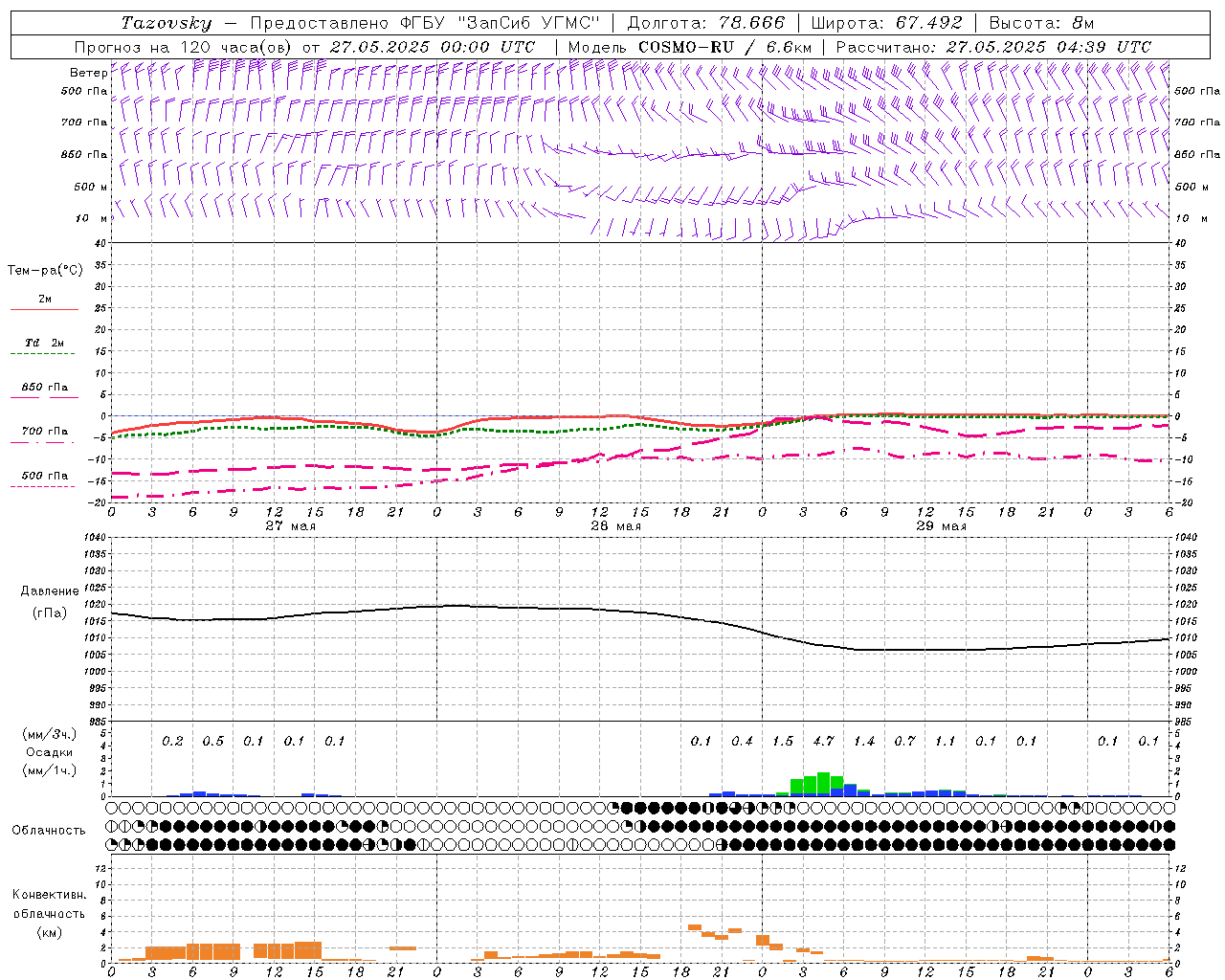Click the 500 гПа dashed legend below temperature
The image size is (1225, 980).
point(44,476)
